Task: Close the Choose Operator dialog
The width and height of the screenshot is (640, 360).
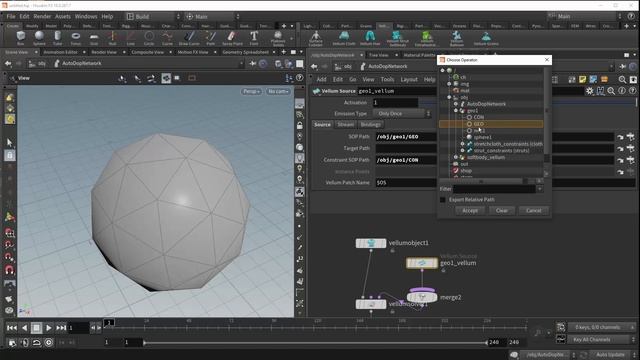Action: point(547,60)
